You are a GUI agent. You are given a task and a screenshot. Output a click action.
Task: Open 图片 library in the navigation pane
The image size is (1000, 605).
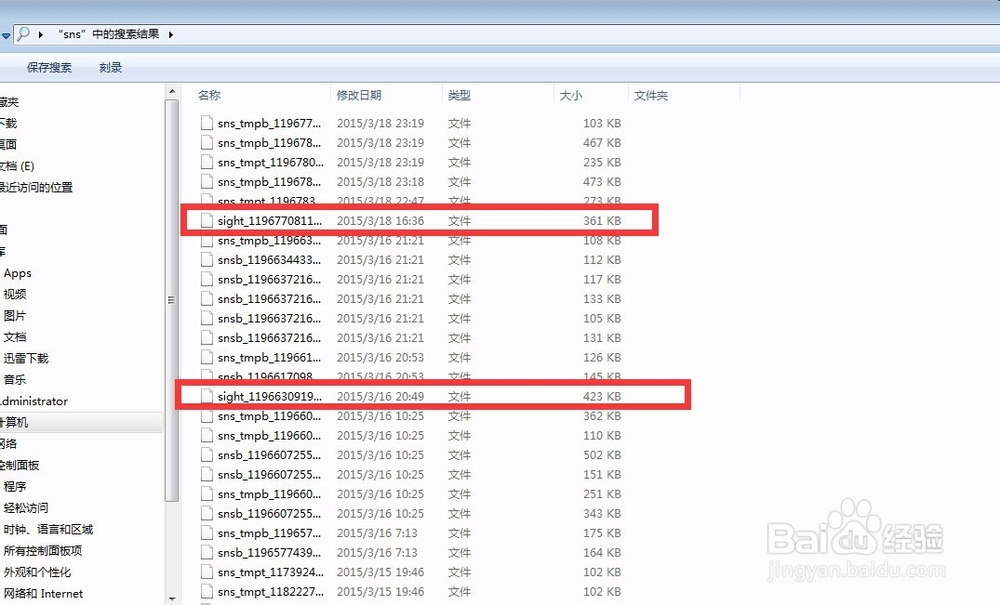(15, 316)
